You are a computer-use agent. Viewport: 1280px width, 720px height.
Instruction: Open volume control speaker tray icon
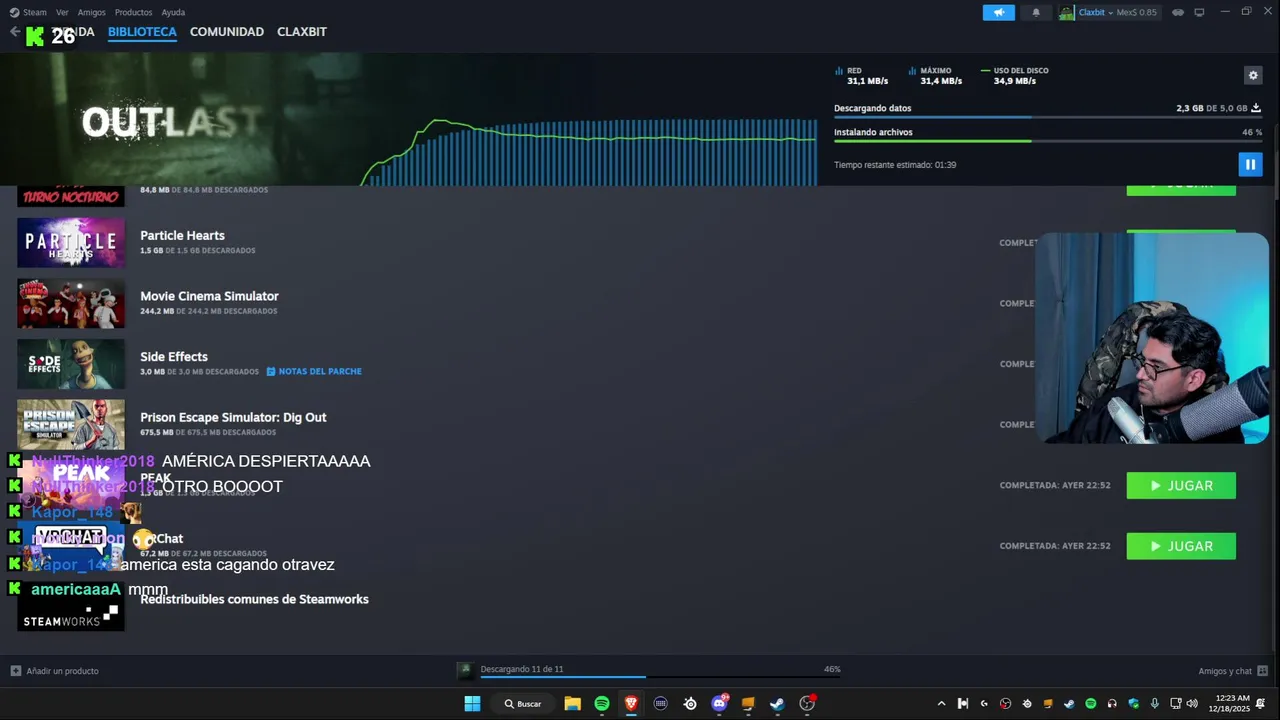pyautogui.click(x=1192, y=704)
